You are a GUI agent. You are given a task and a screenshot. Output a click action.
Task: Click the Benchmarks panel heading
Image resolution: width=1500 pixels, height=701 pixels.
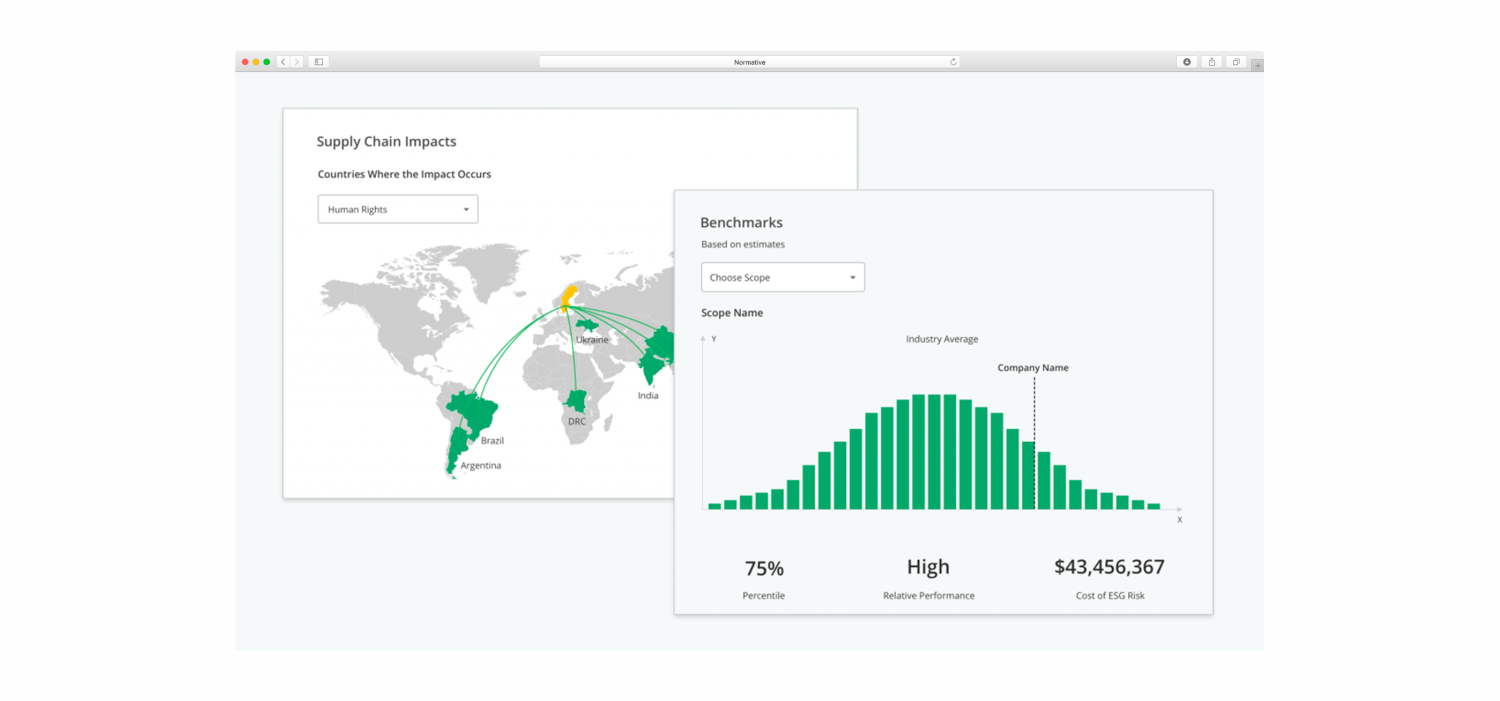[x=741, y=223]
